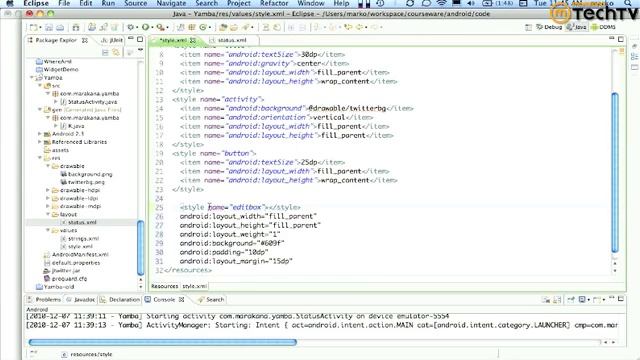Viewport: 640px width, 360px height.
Task: Click the Last Edit Location icon
Action: 348,27
